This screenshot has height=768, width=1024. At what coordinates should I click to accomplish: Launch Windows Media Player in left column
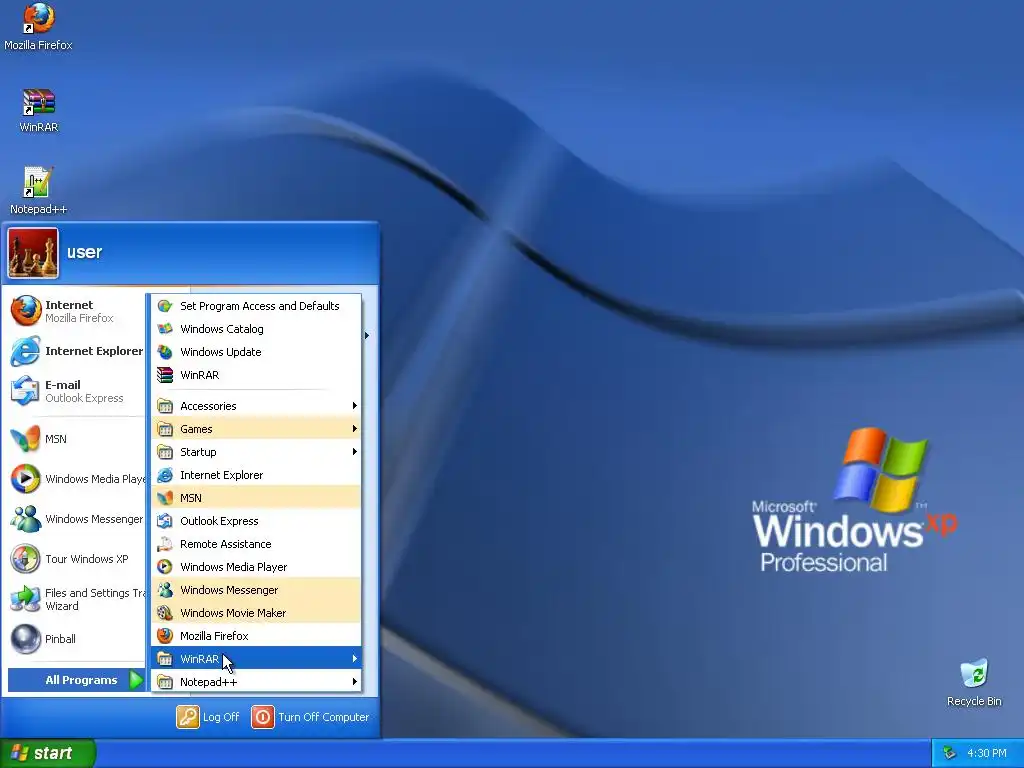76,479
